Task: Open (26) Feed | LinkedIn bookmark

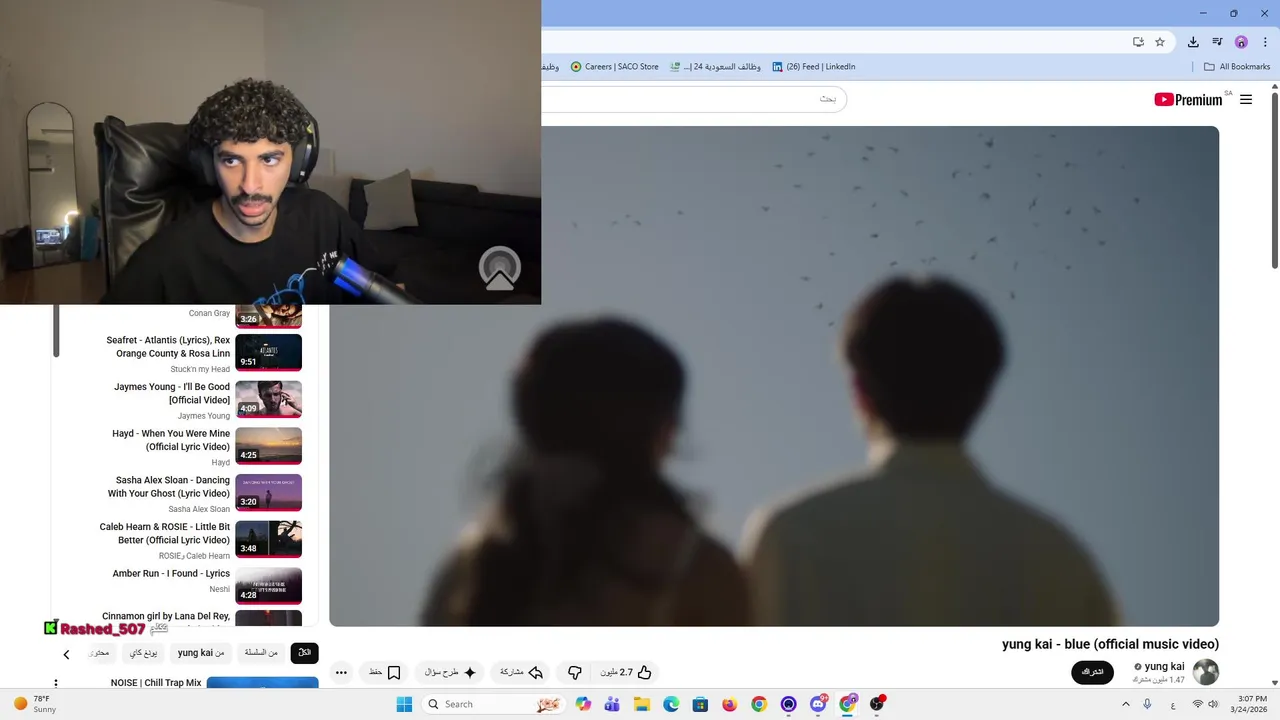Action: pos(813,67)
